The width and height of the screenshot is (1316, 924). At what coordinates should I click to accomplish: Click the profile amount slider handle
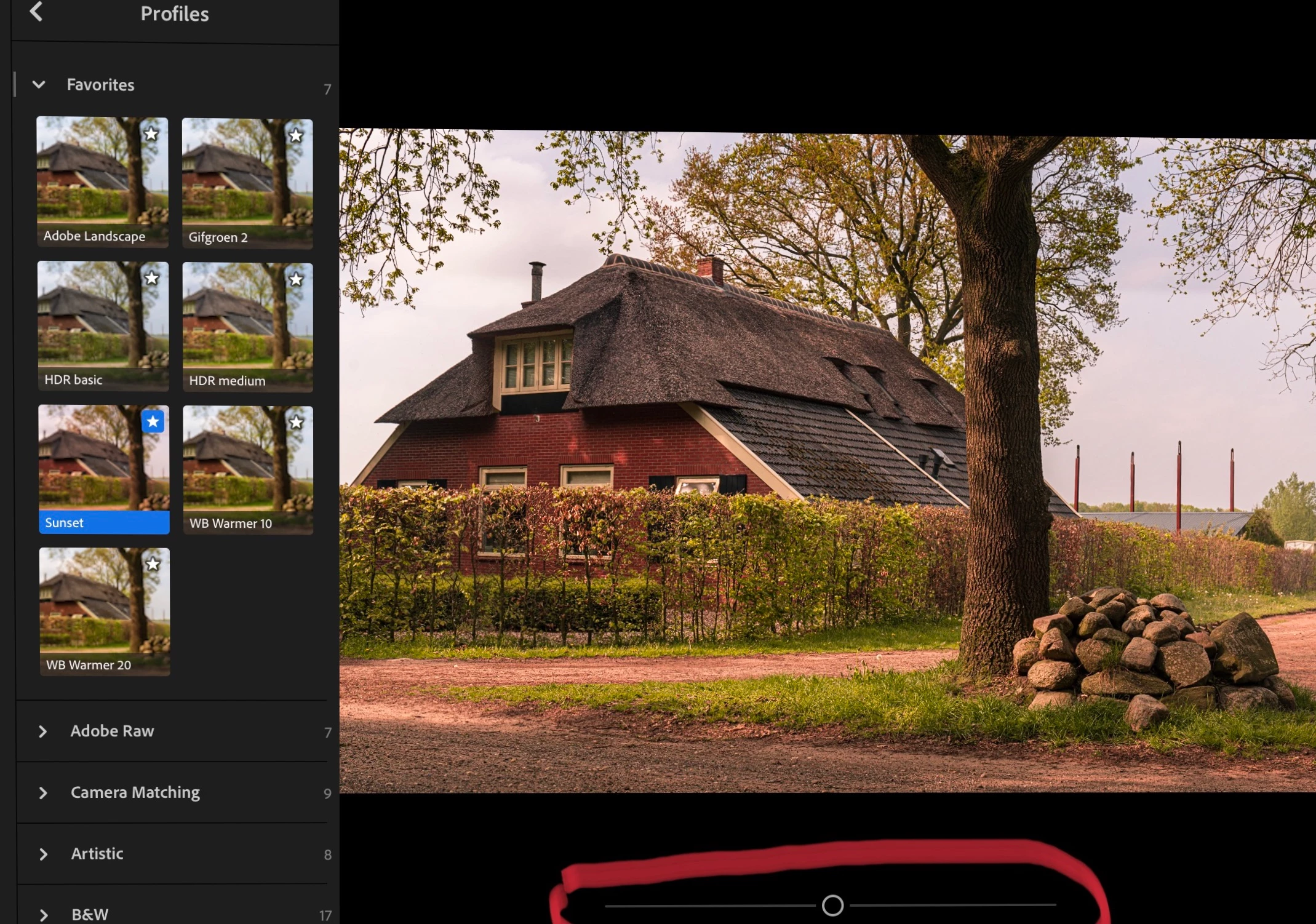pyautogui.click(x=832, y=905)
